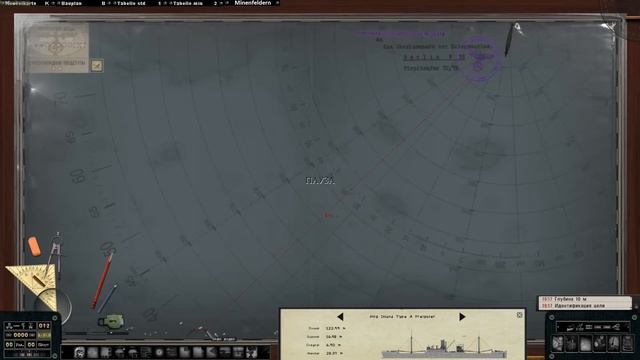Adjust the map zoom slider below the stopwatch
640x360 pixels.
pyautogui.click(x=97, y=333)
